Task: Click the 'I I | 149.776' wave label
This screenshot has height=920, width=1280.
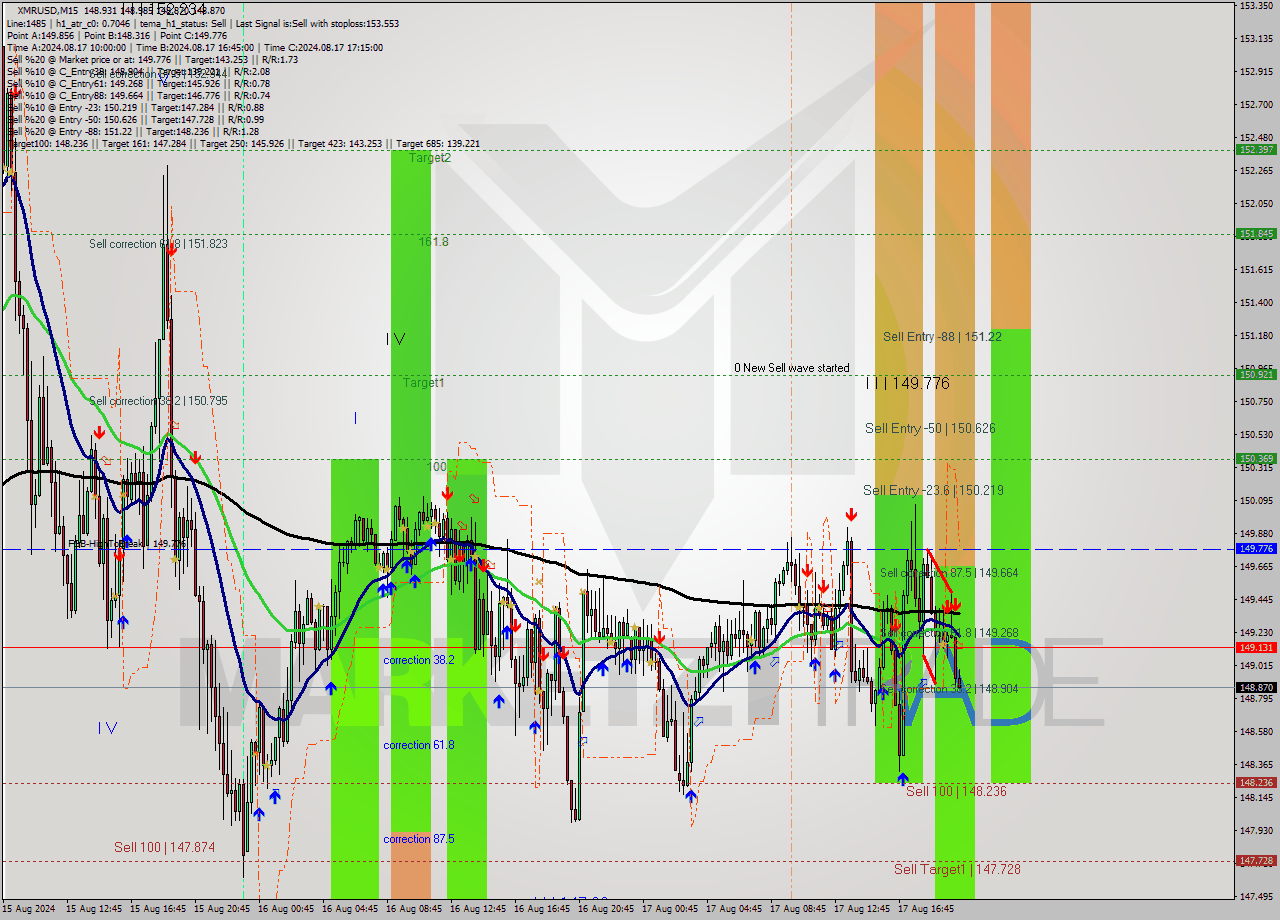Action: pos(908,383)
